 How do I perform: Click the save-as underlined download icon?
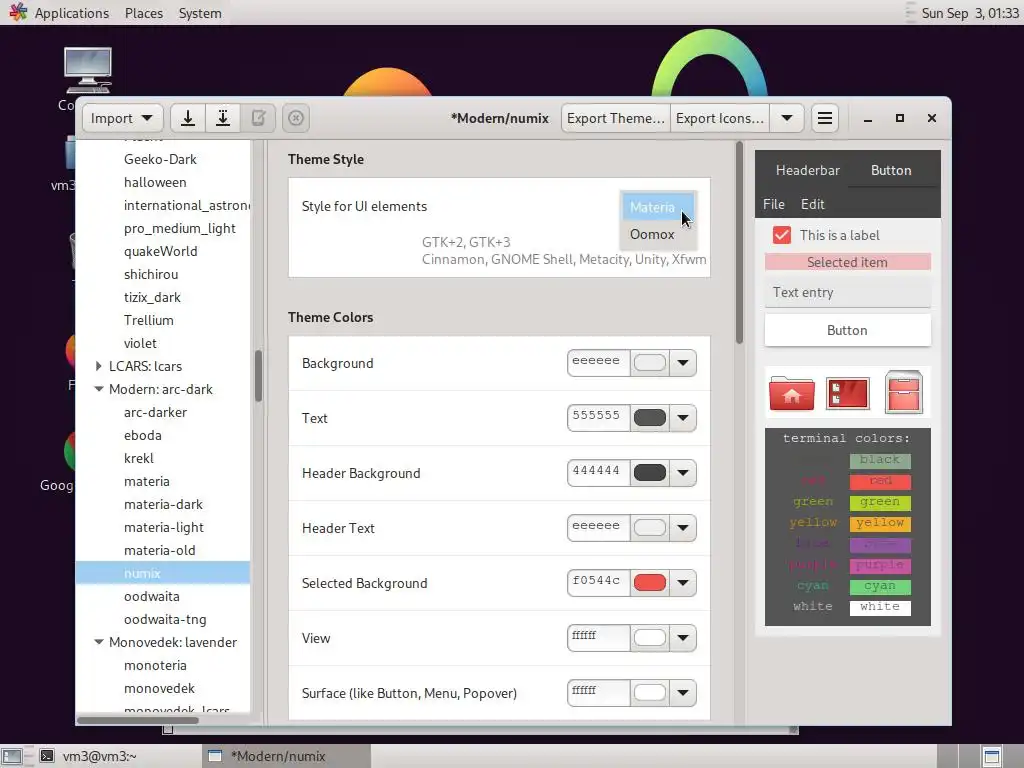click(223, 118)
